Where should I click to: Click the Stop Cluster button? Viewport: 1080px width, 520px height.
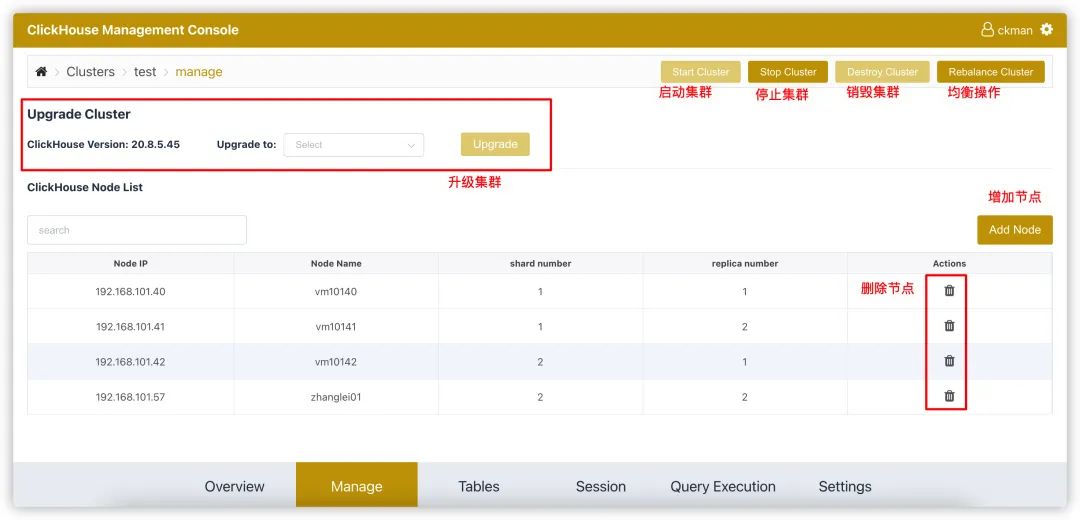point(788,72)
